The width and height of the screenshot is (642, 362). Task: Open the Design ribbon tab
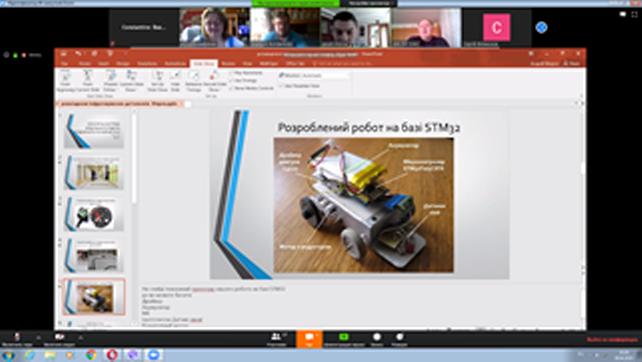point(123,63)
